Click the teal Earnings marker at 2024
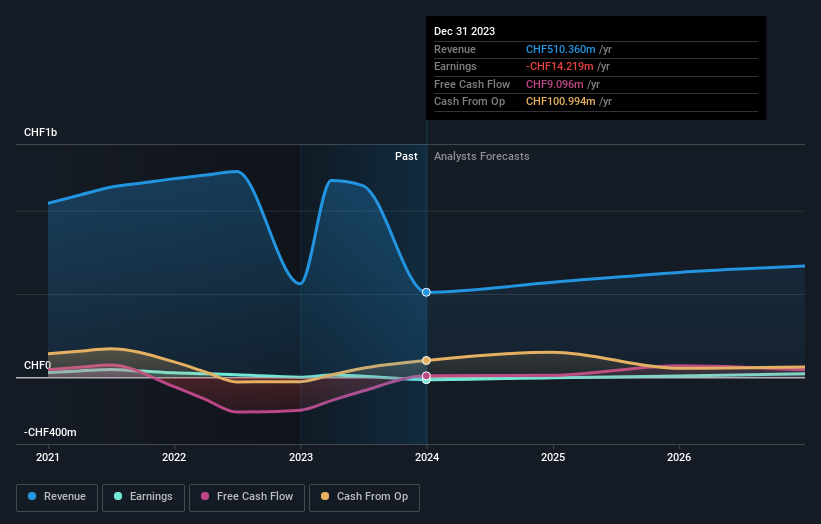Screen dimensions: 821x524 pyautogui.click(x=426, y=381)
